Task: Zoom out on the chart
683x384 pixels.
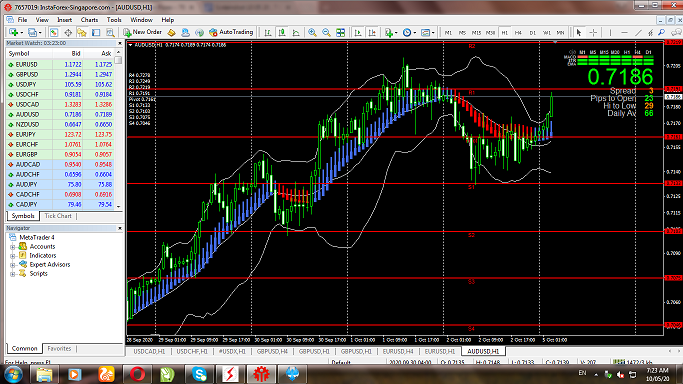Action: click(326, 32)
